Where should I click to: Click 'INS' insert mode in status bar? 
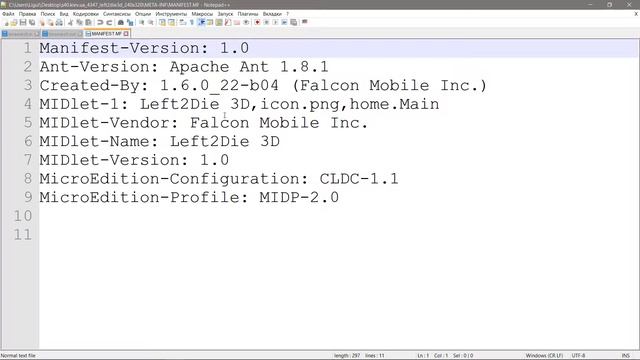(x=625, y=356)
